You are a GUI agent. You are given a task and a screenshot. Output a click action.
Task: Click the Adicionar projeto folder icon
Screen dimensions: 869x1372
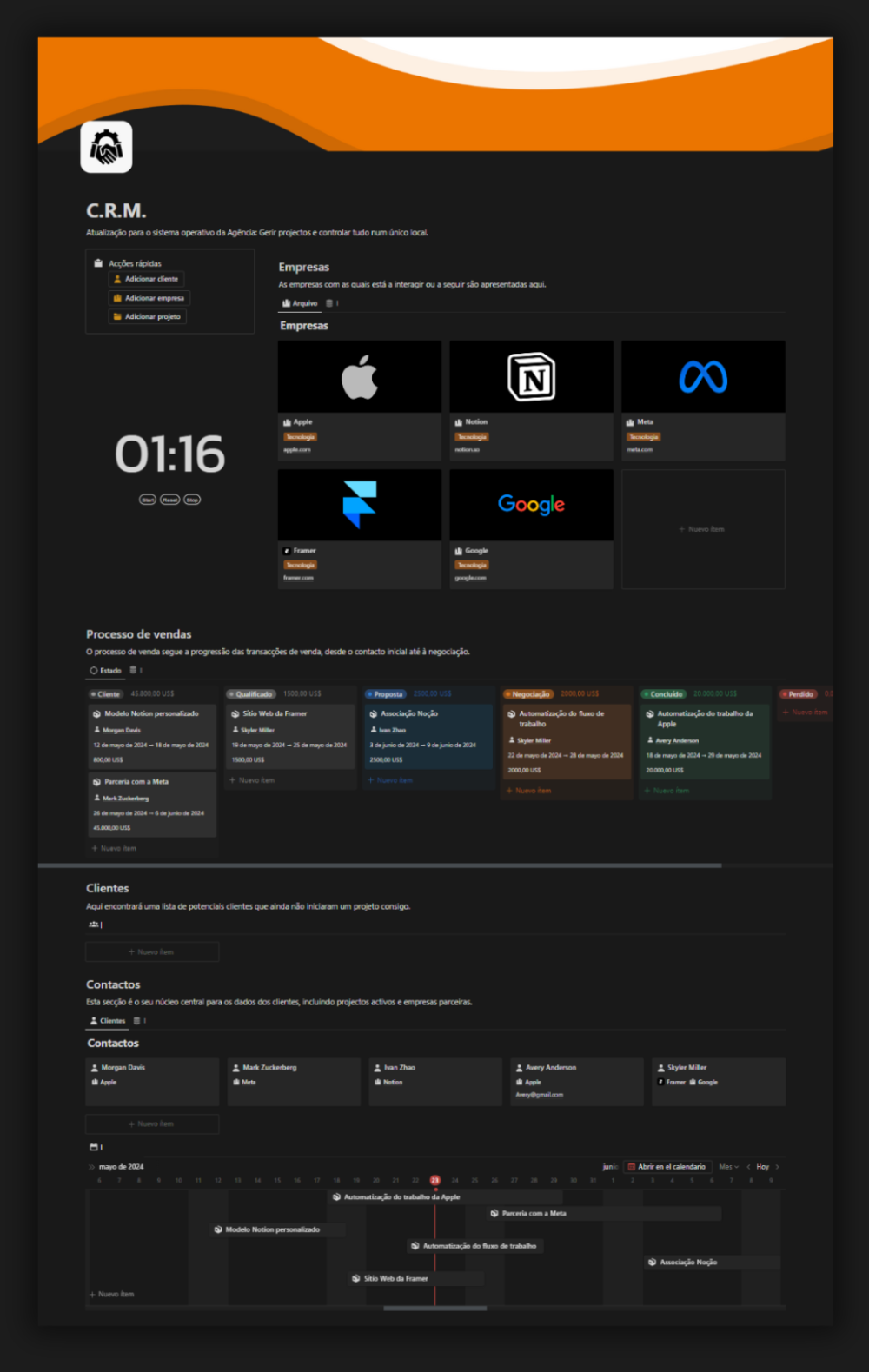pyautogui.click(x=117, y=316)
